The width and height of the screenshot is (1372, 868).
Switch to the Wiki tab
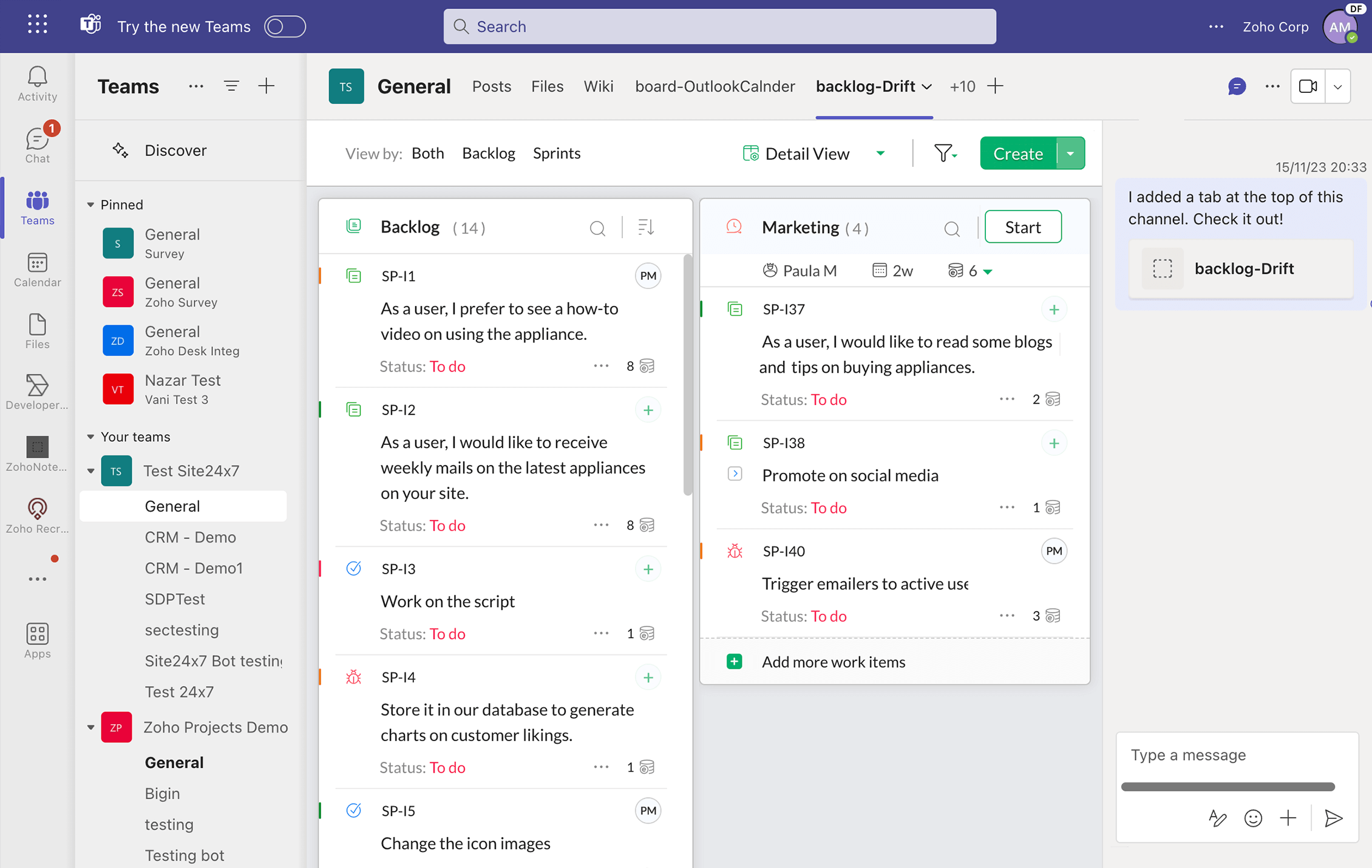598,86
